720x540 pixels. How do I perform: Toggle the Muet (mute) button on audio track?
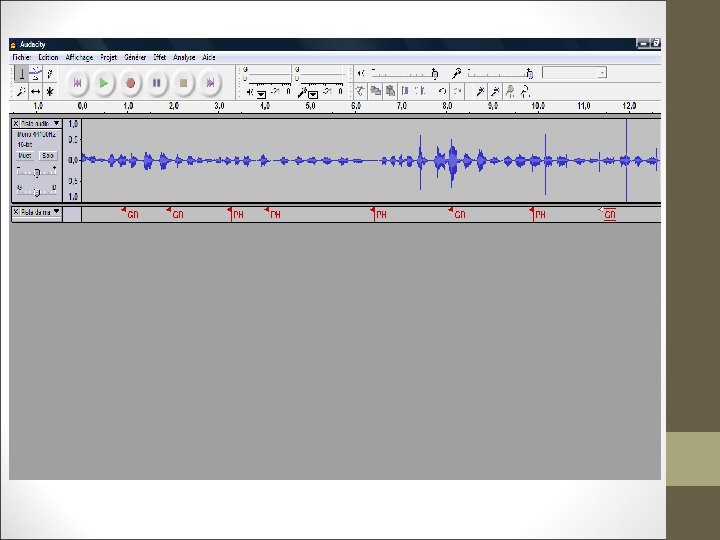pos(25,156)
